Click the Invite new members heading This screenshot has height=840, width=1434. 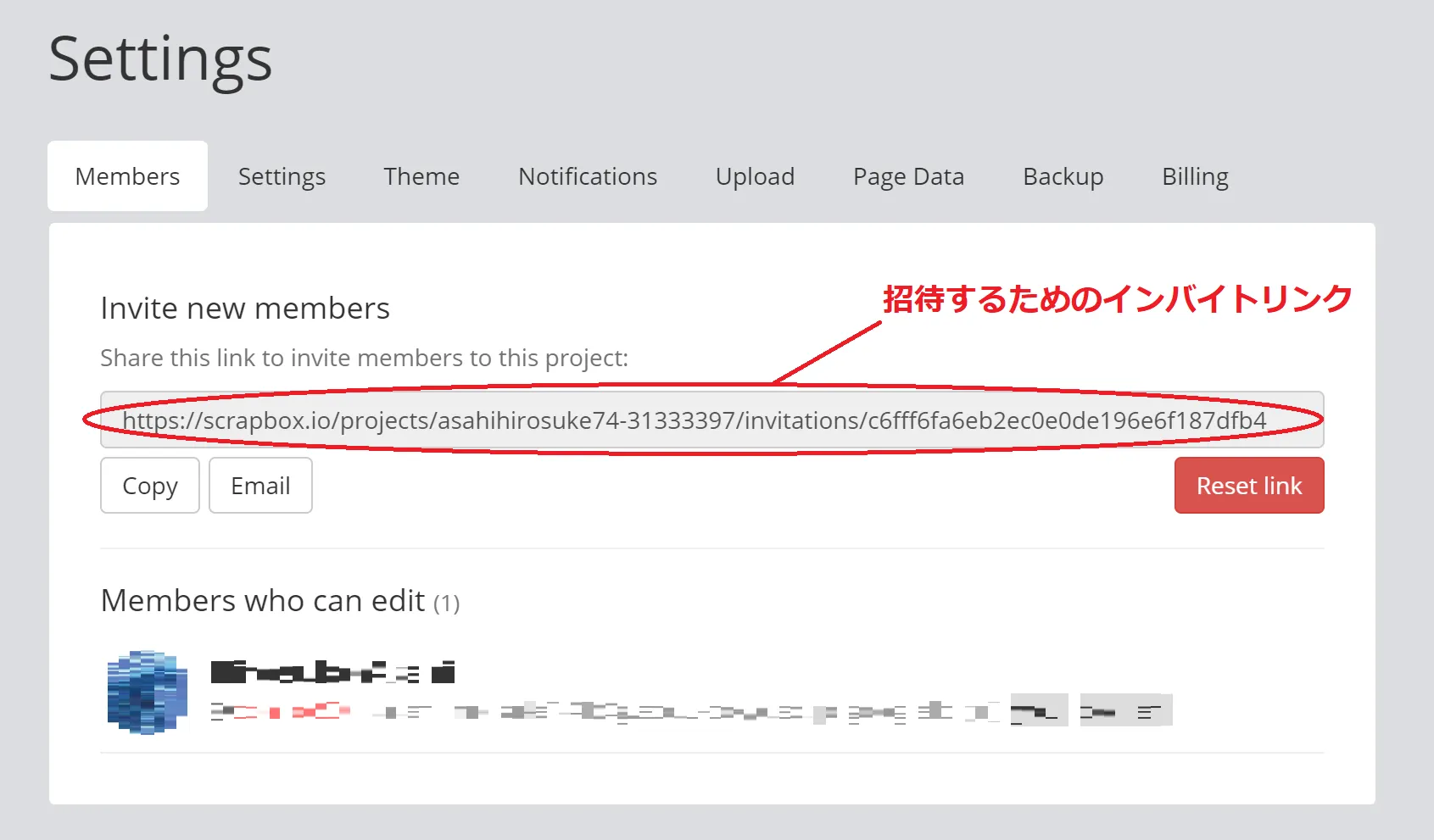click(x=245, y=309)
